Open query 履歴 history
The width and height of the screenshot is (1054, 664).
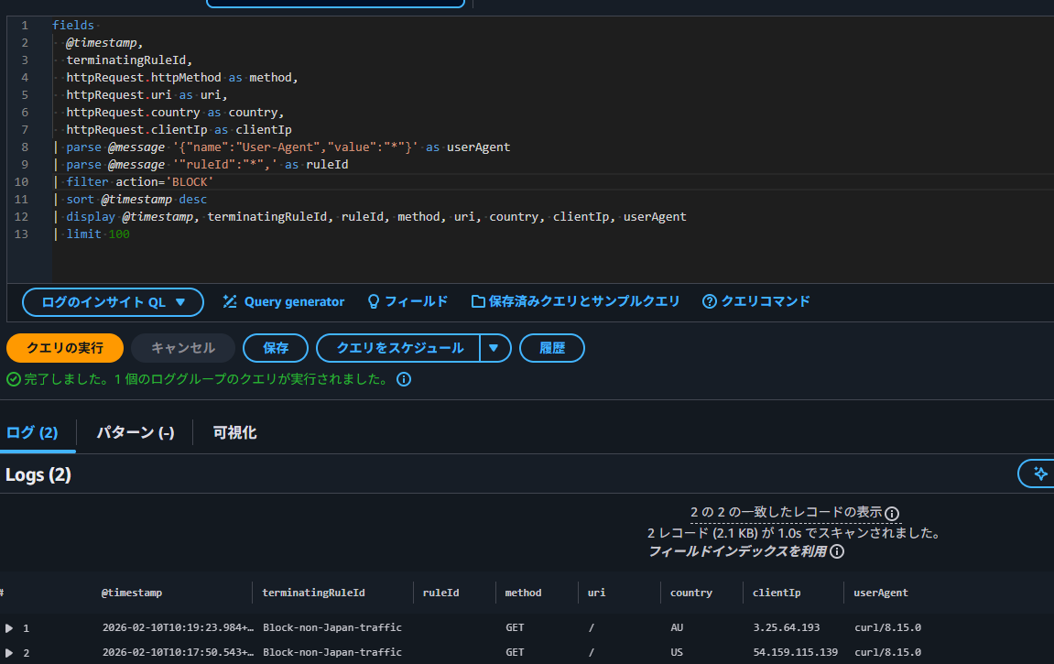click(x=552, y=348)
